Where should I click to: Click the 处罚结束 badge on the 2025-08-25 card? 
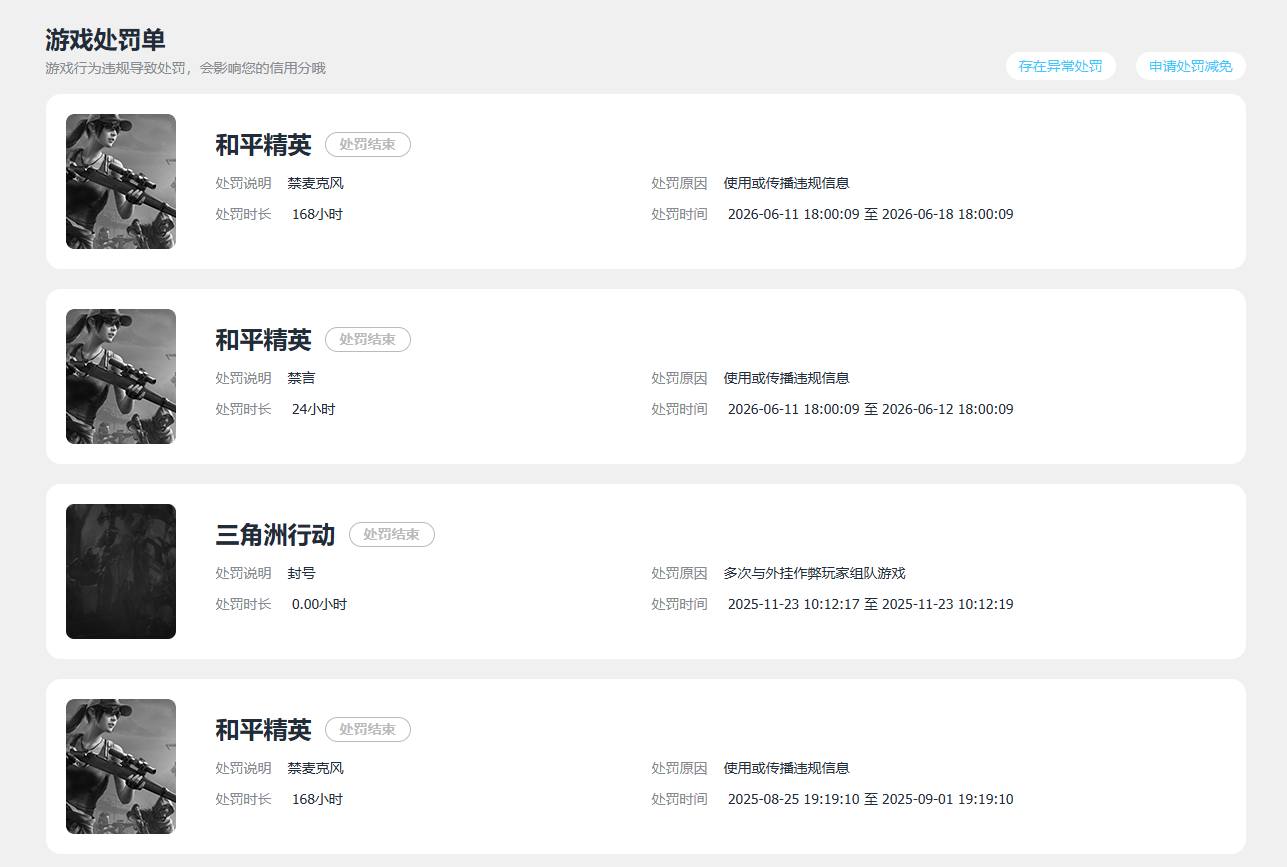368,730
